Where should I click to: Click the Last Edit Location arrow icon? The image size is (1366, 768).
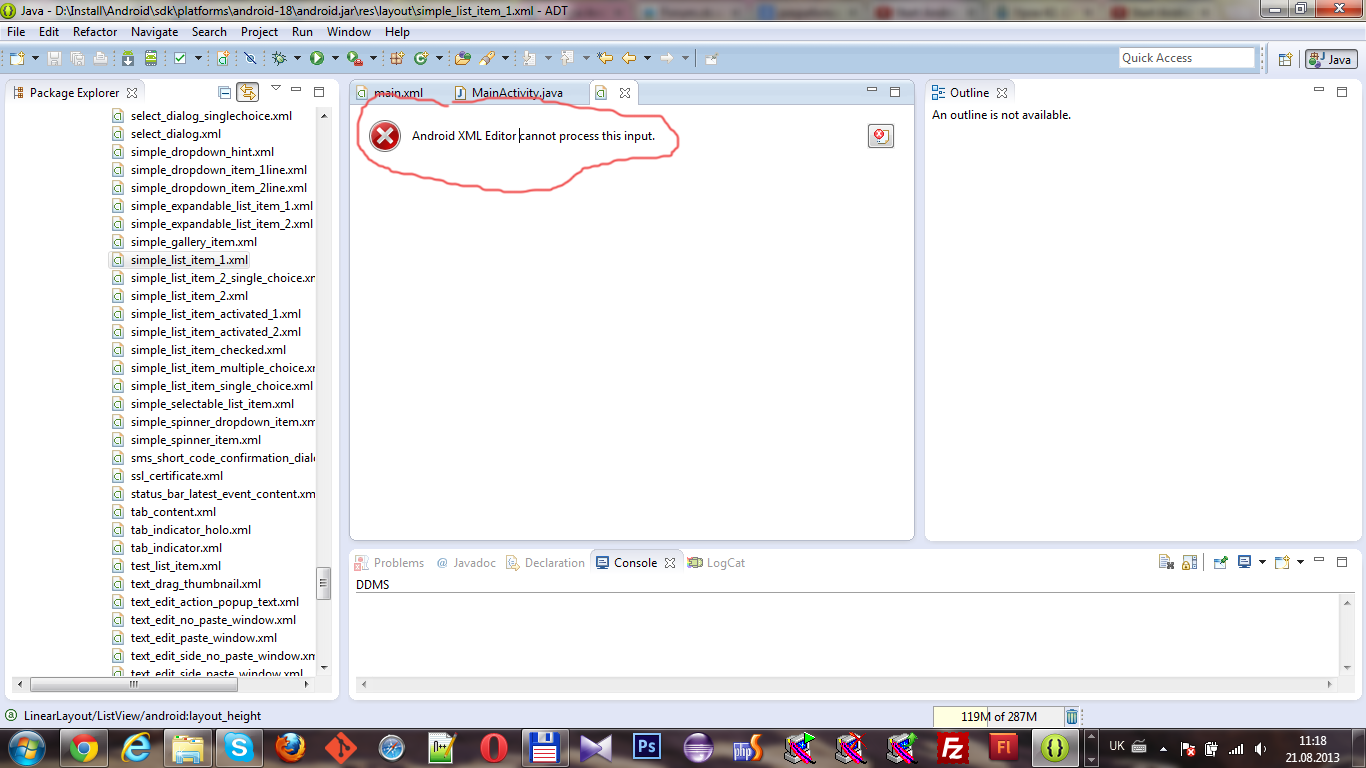click(x=604, y=58)
